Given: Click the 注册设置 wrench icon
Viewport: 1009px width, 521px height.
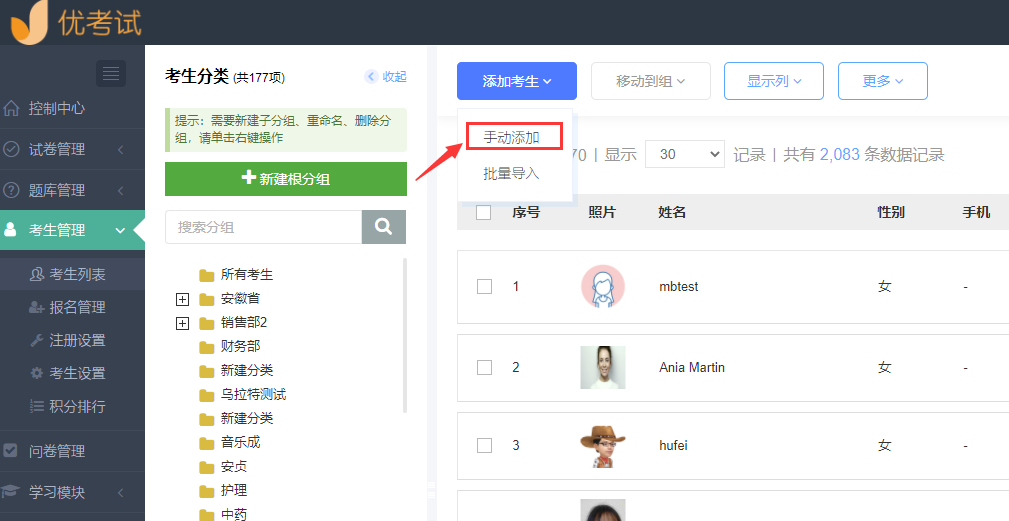Looking at the screenshot, I should tap(37, 340).
